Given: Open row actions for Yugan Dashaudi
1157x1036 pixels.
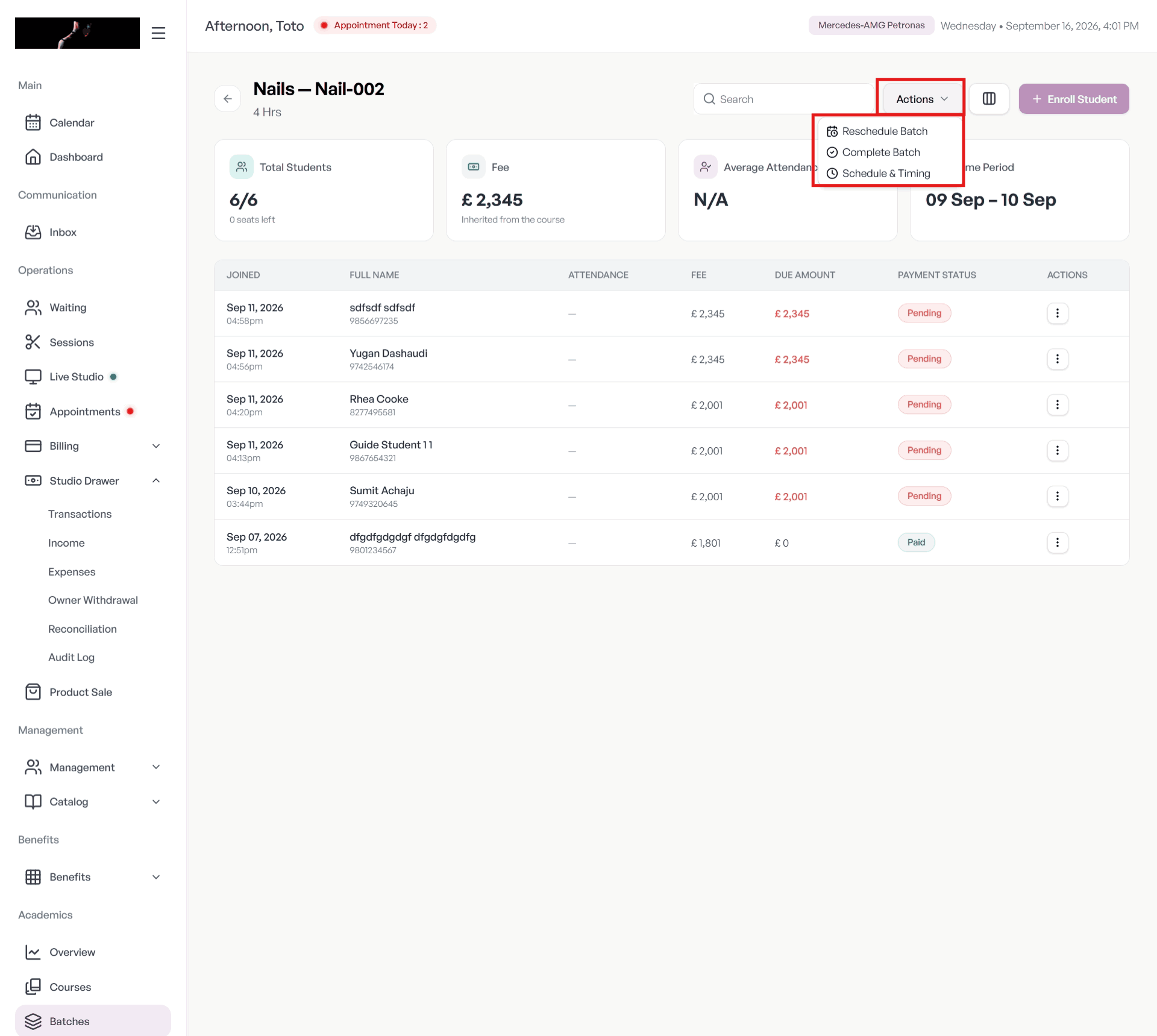Looking at the screenshot, I should [1058, 359].
